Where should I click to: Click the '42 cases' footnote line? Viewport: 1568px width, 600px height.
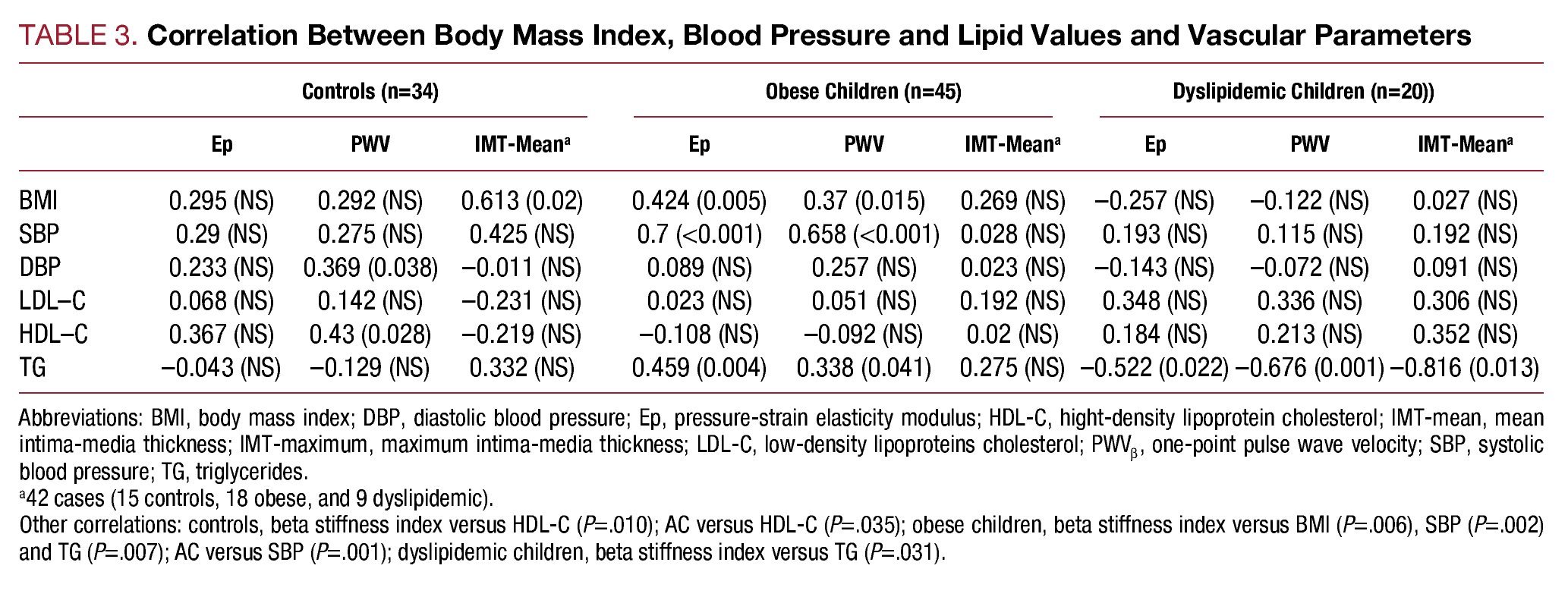[x=257, y=498]
